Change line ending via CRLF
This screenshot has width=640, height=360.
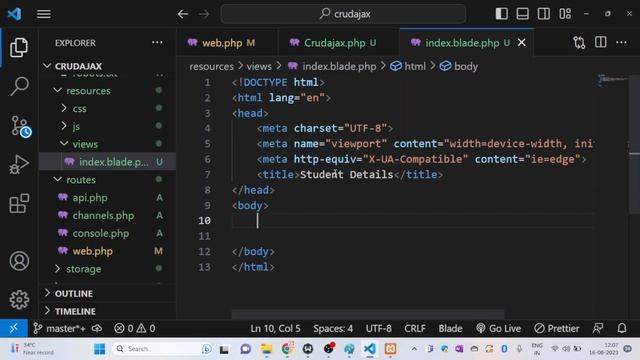click(415, 328)
